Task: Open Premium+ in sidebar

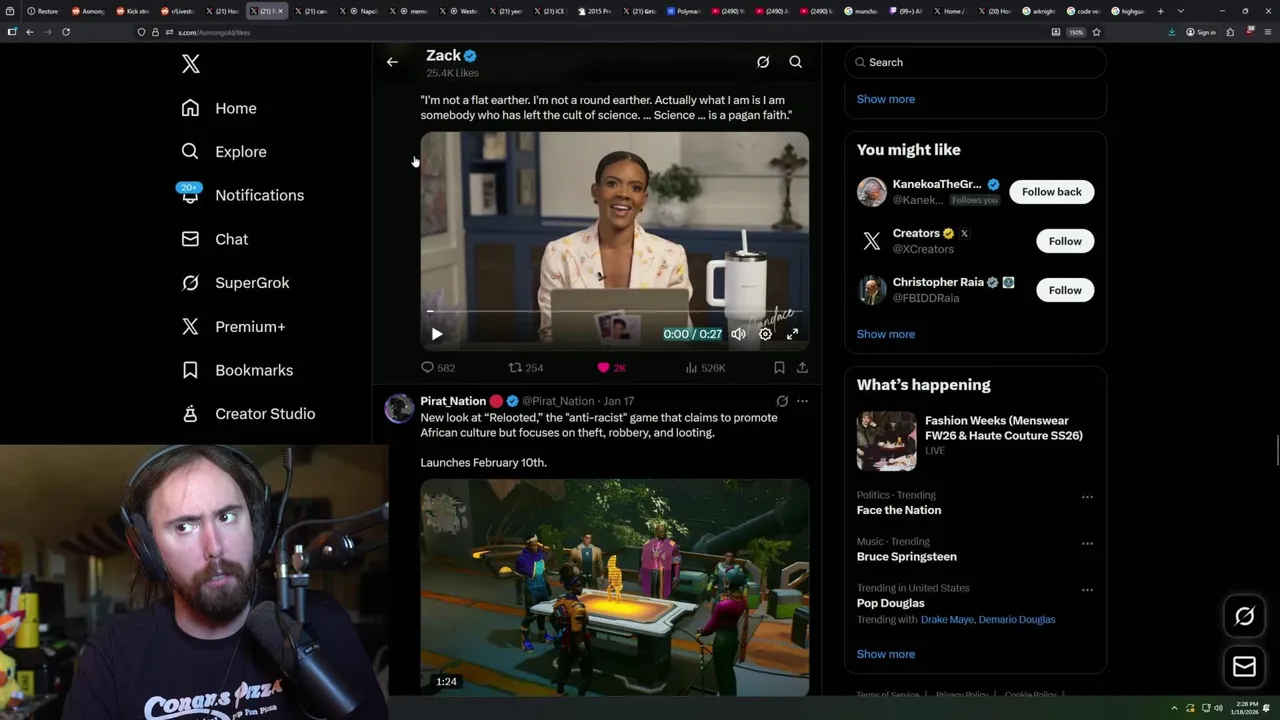Action: [233, 326]
